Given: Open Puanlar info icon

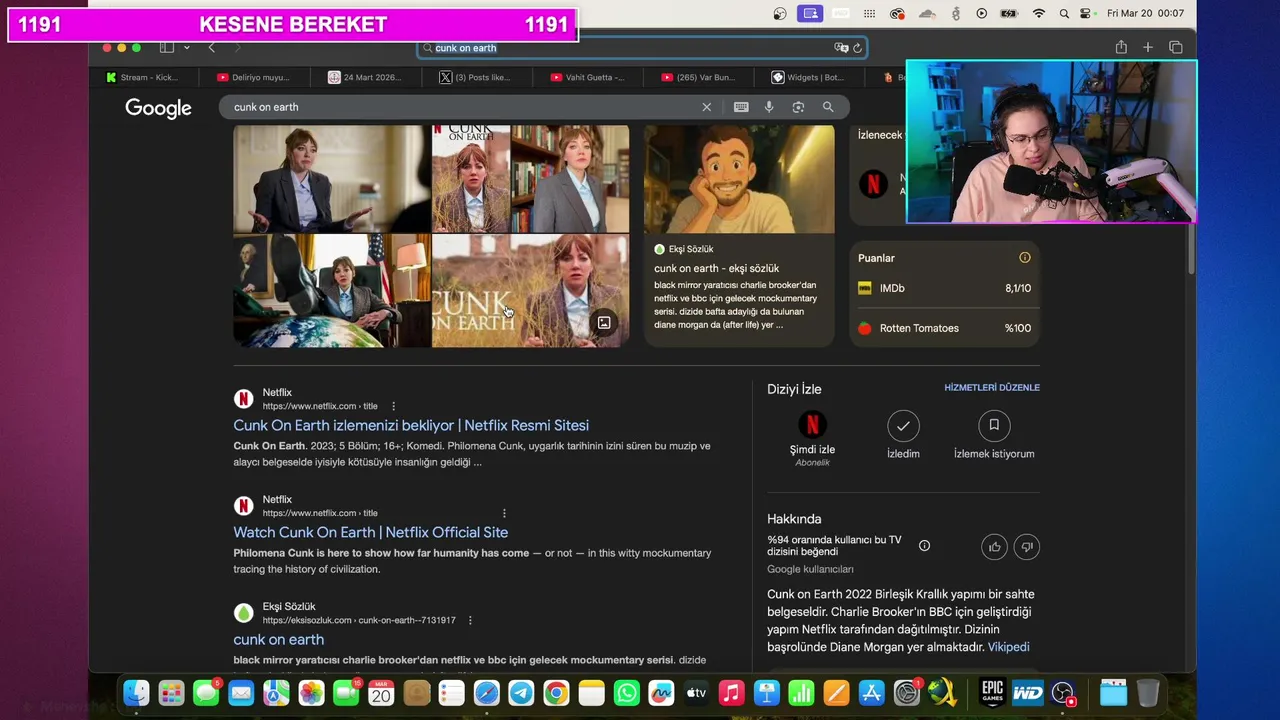Looking at the screenshot, I should [1024, 257].
